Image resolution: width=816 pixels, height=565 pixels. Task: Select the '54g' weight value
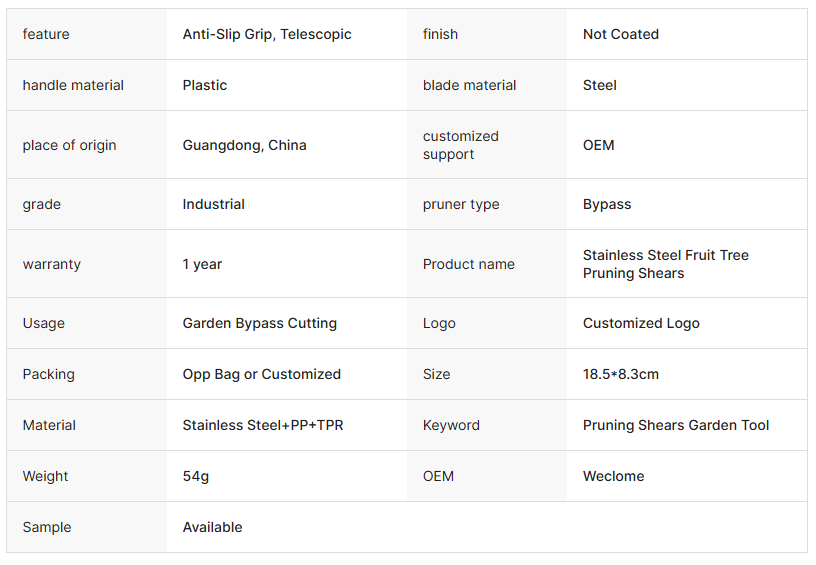(196, 476)
